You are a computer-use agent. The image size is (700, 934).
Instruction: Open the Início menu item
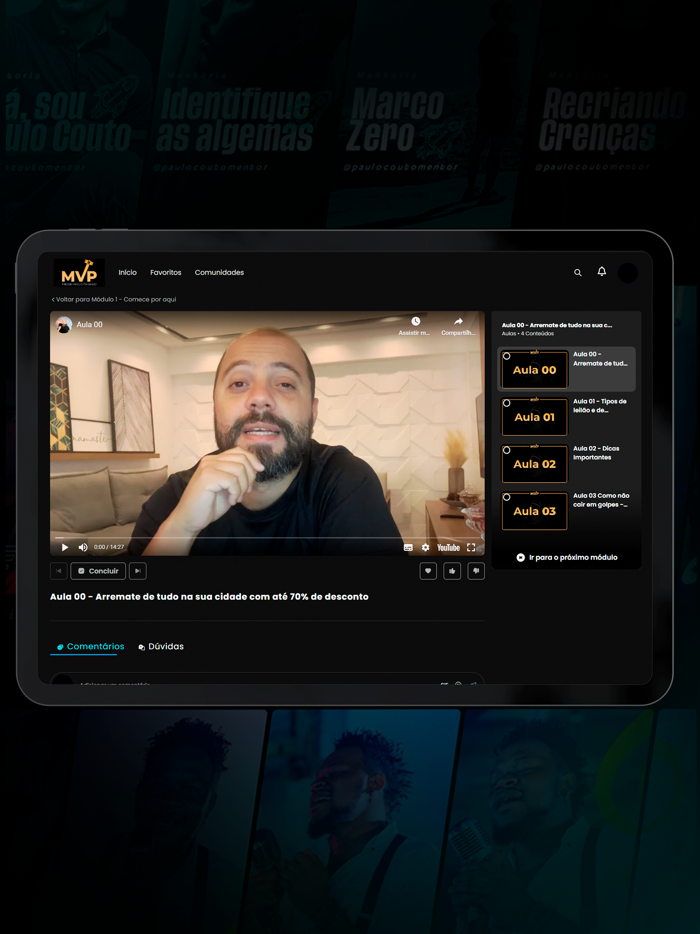point(127,272)
